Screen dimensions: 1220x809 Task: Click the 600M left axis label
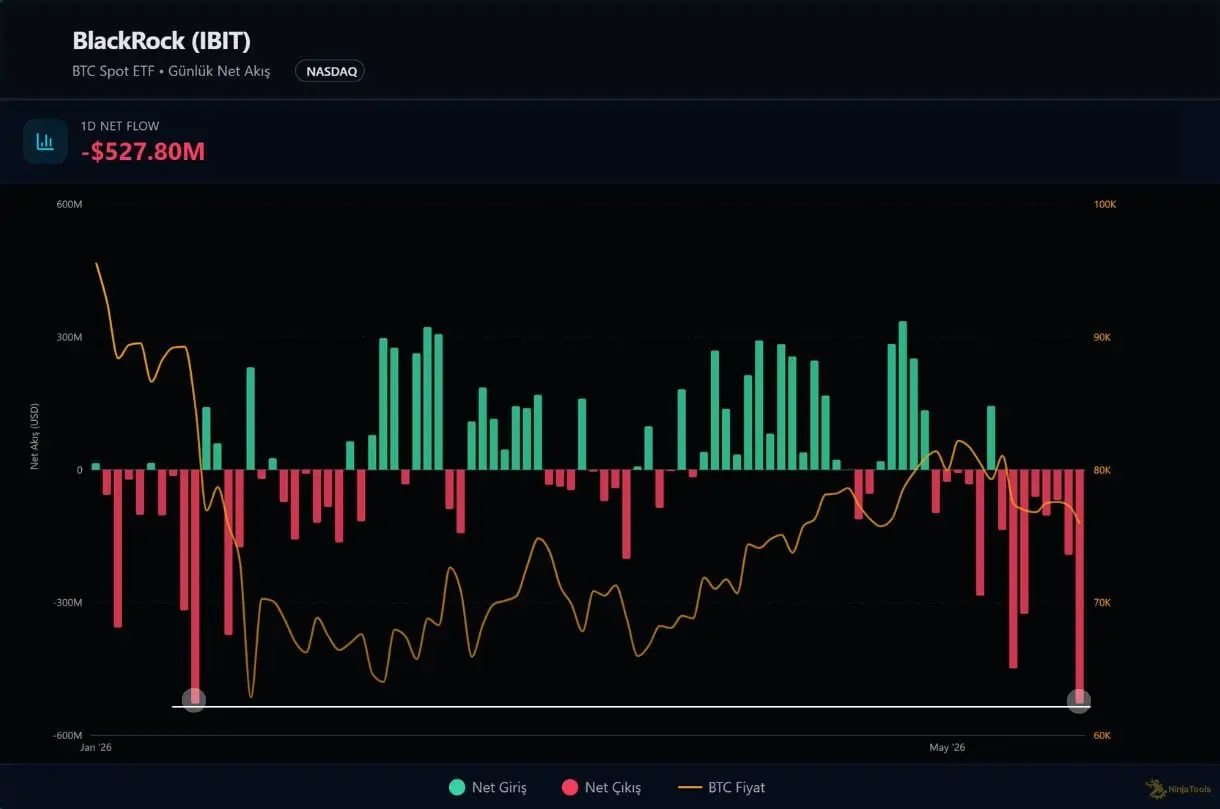[x=69, y=204]
